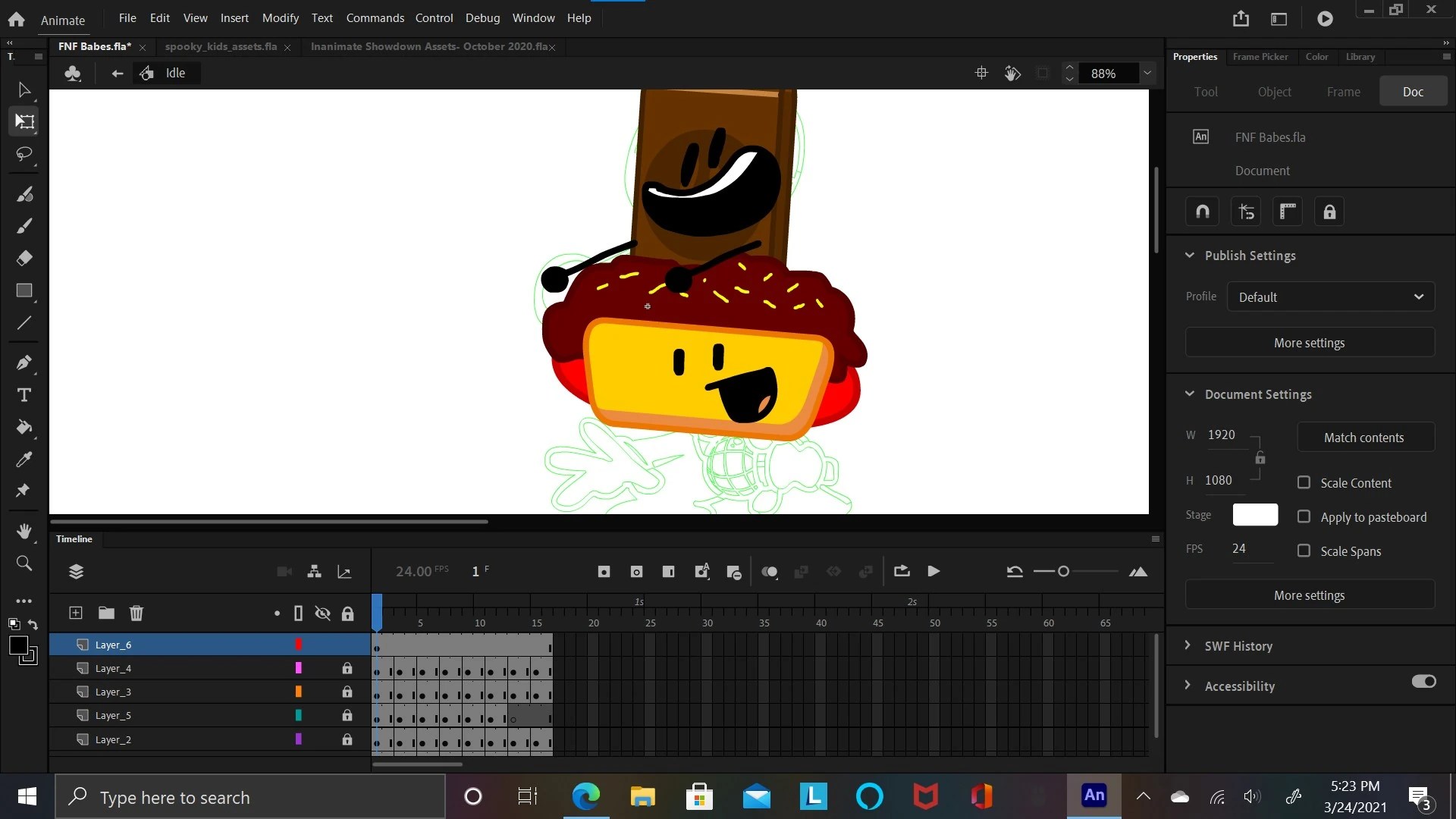This screenshot has width=1456, height=819.
Task: Select the Line tool
Action: click(24, 322)
